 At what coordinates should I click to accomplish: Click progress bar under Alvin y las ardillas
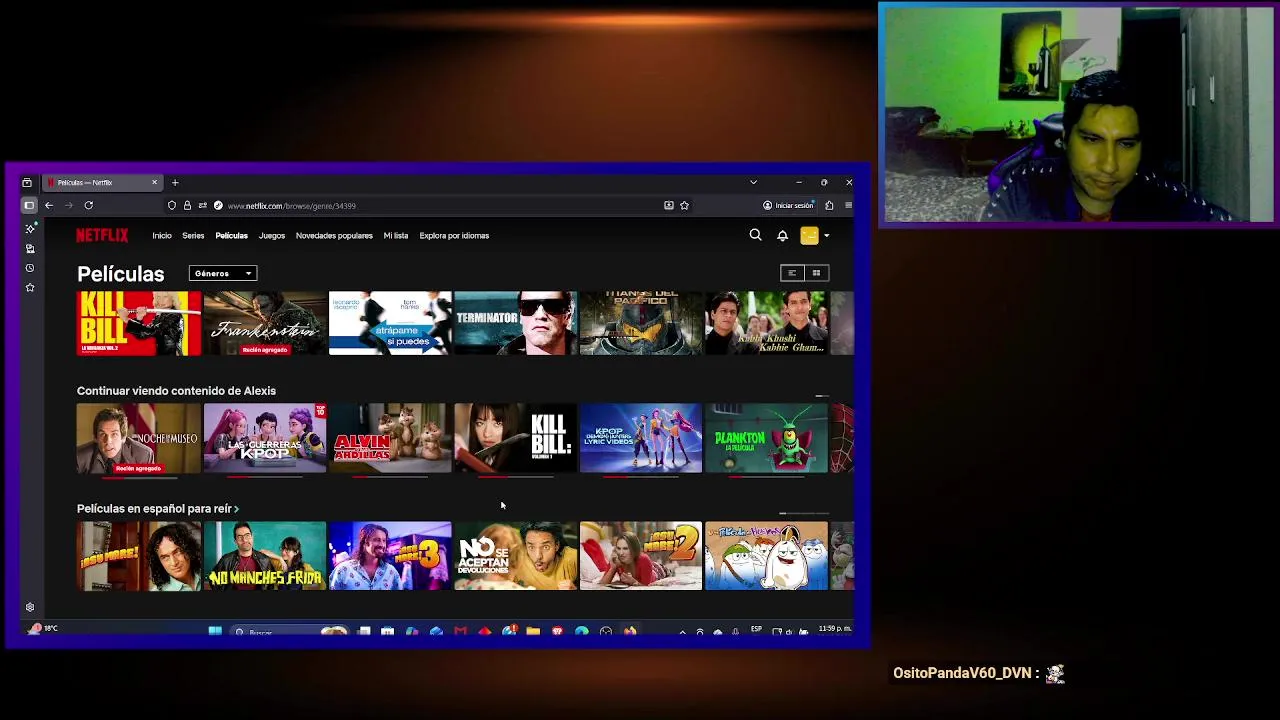pyautogui.click(x=390, y=477)
